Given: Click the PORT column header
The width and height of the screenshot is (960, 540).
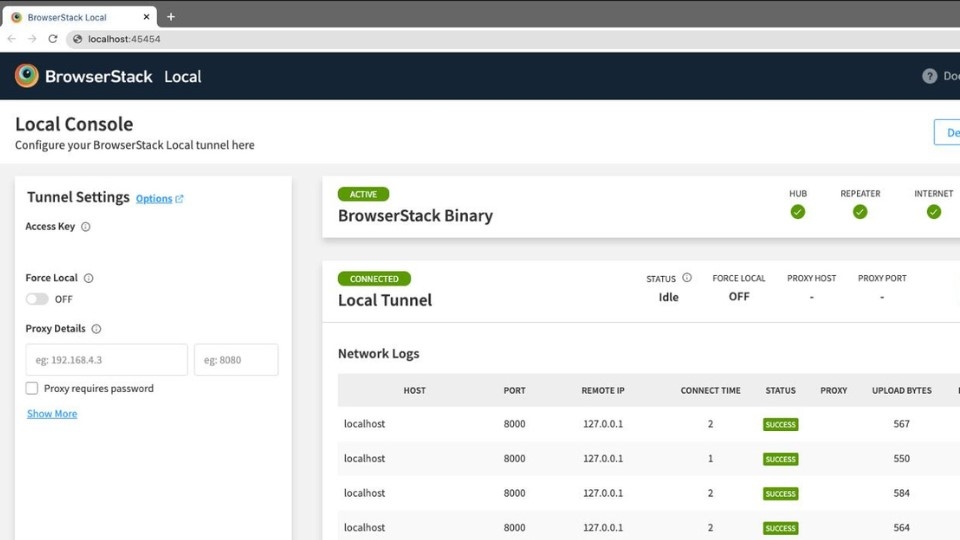Looking at the screenshot, I should [514, 390].
